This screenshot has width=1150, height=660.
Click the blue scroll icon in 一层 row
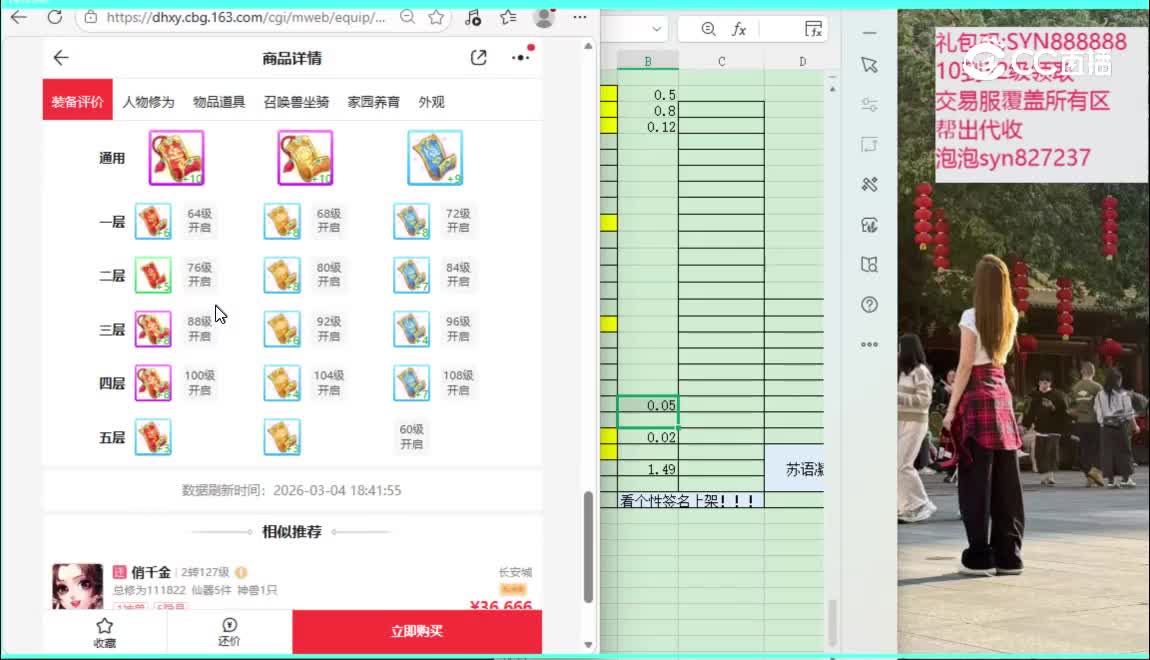click(x=411, y=221)
